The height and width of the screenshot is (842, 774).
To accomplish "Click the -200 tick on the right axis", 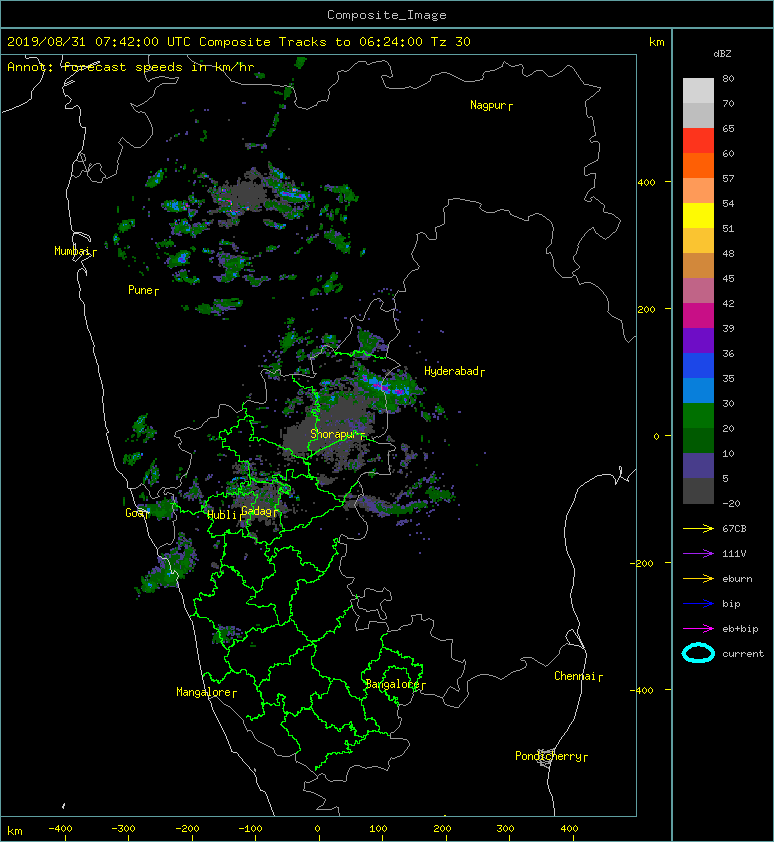I will tap(642, 563).
